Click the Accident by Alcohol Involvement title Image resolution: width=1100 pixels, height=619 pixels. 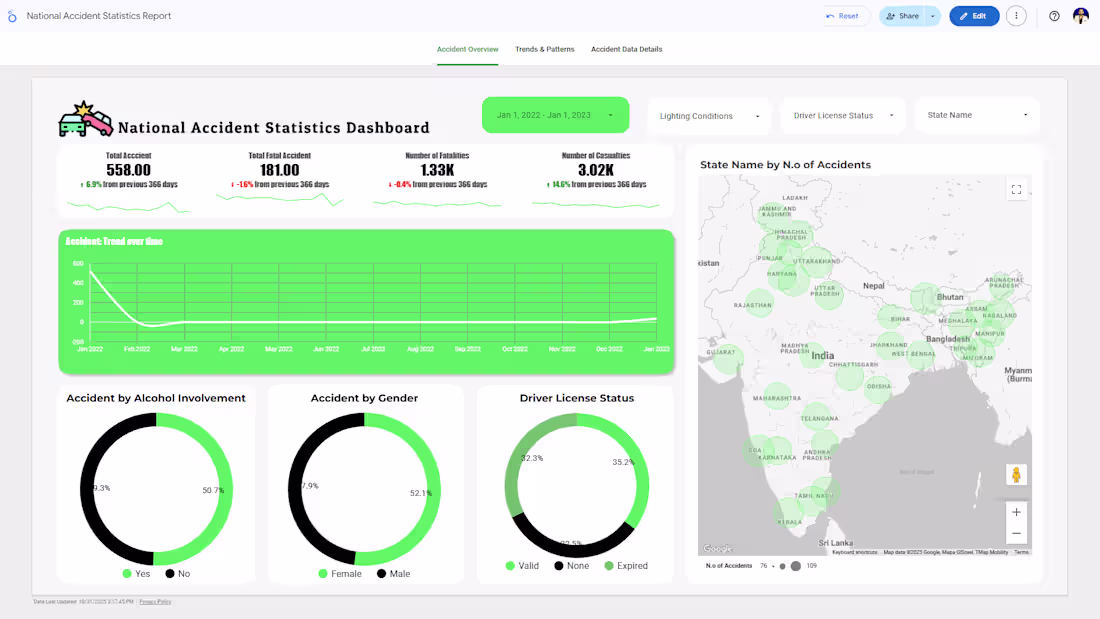pyautogui.click(x=156, y=398)
